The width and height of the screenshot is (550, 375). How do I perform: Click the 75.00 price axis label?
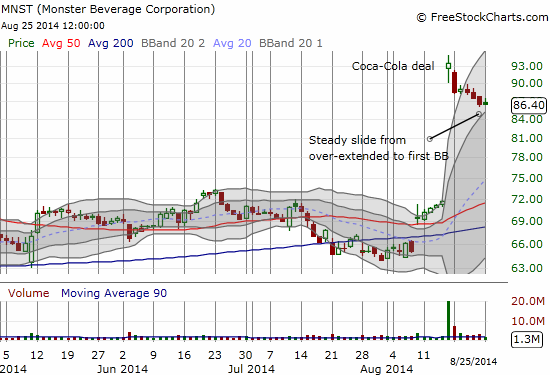(527, 178)
